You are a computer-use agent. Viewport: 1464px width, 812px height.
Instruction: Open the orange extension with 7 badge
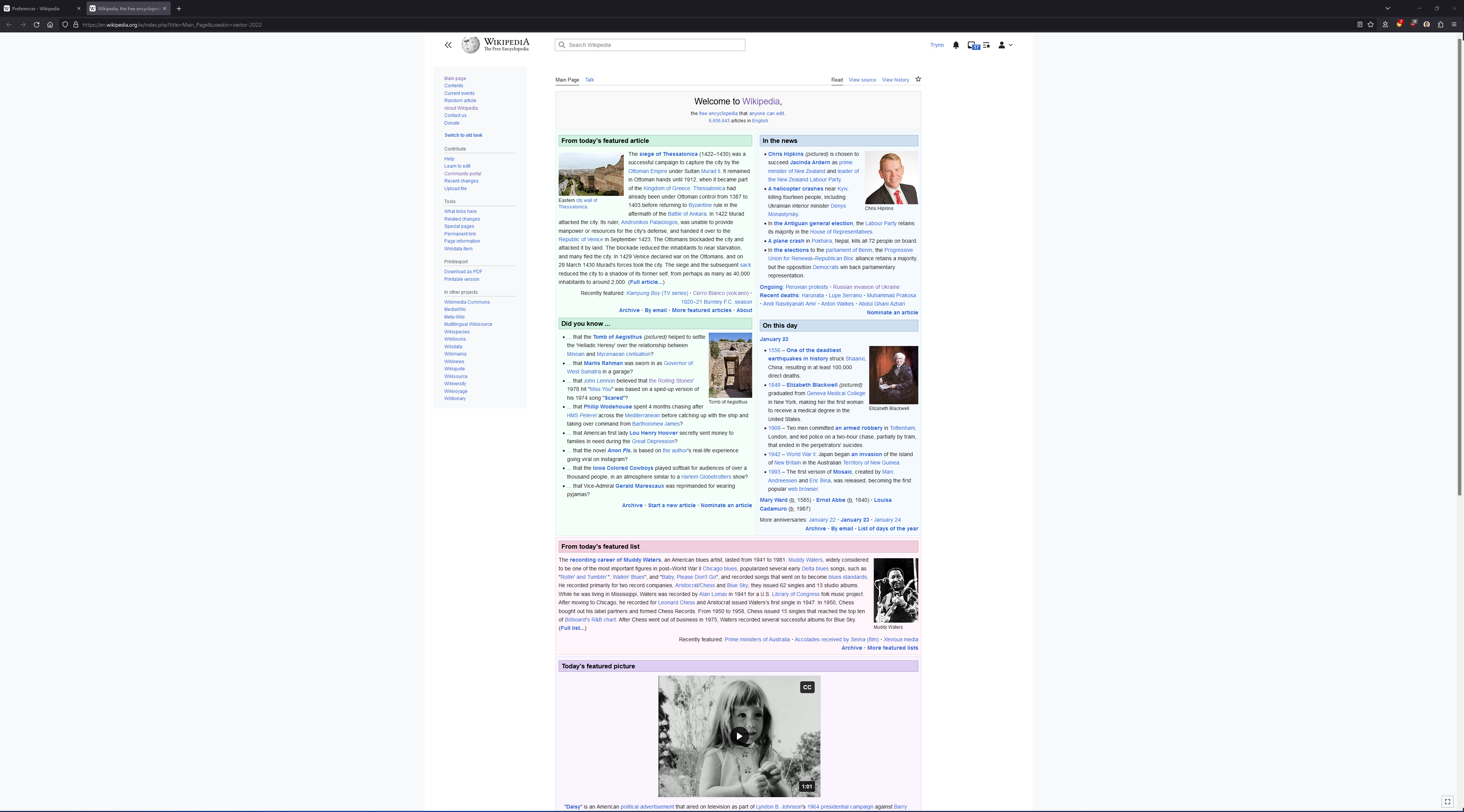(1399, 24)
